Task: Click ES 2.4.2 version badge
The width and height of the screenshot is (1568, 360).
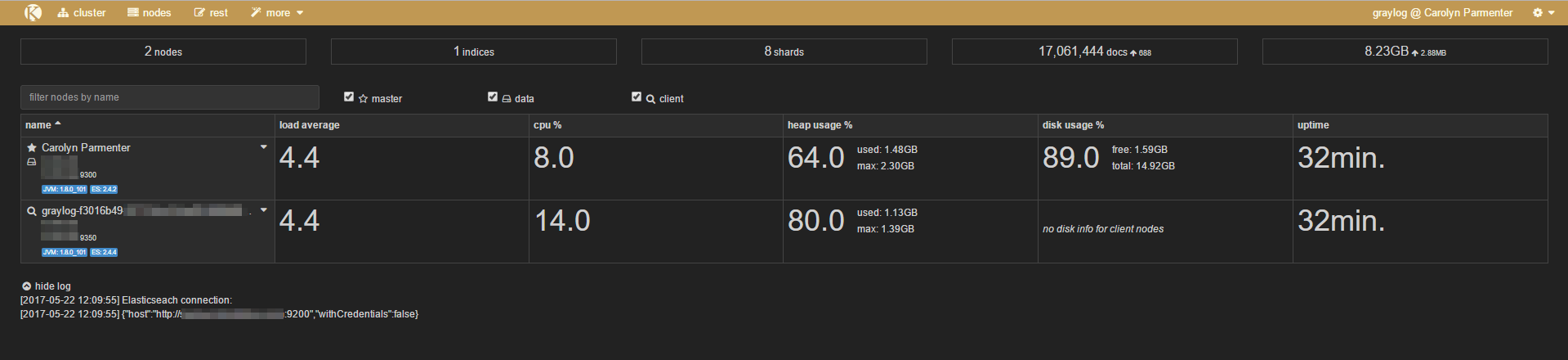Action: [104, 189]
